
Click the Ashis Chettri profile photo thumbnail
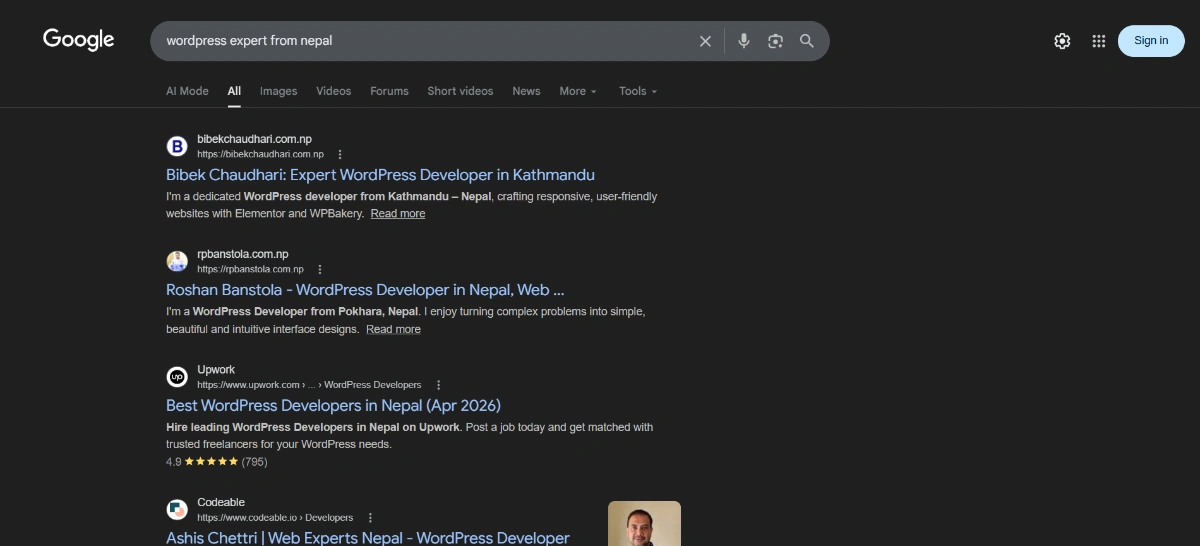pyautogui.click(x=644, y=523)
